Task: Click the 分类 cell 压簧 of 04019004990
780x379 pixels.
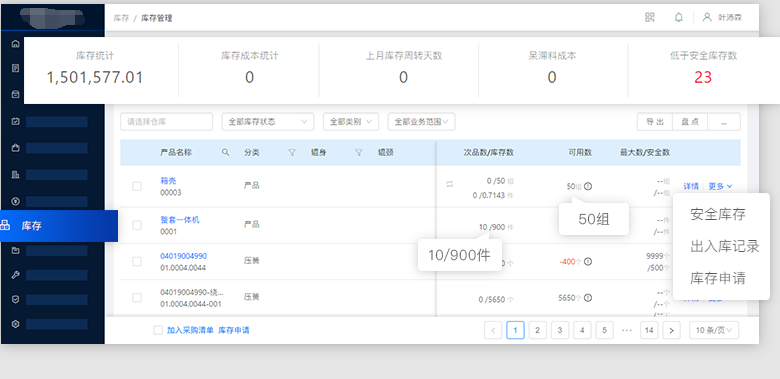Action: tap(251, 261)
